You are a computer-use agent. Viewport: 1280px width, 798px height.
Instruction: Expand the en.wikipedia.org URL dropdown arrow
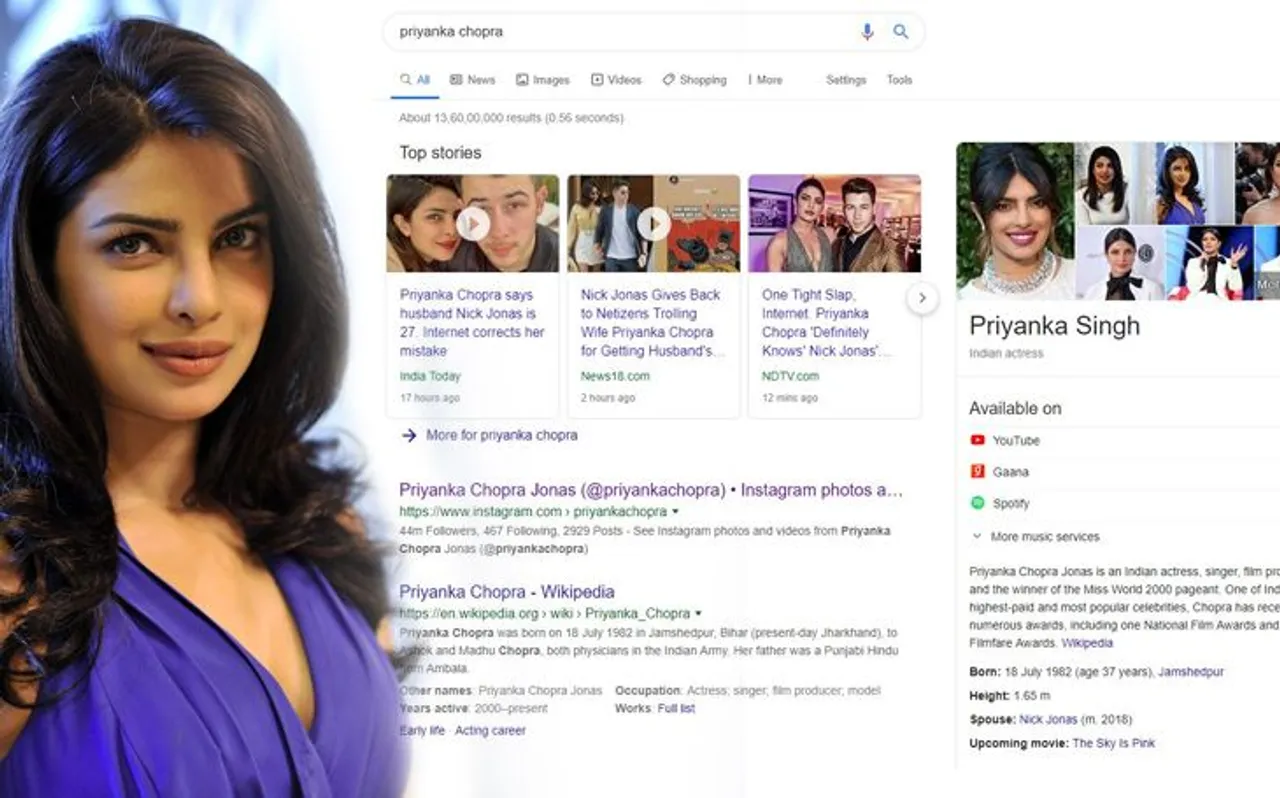point(698,614)
